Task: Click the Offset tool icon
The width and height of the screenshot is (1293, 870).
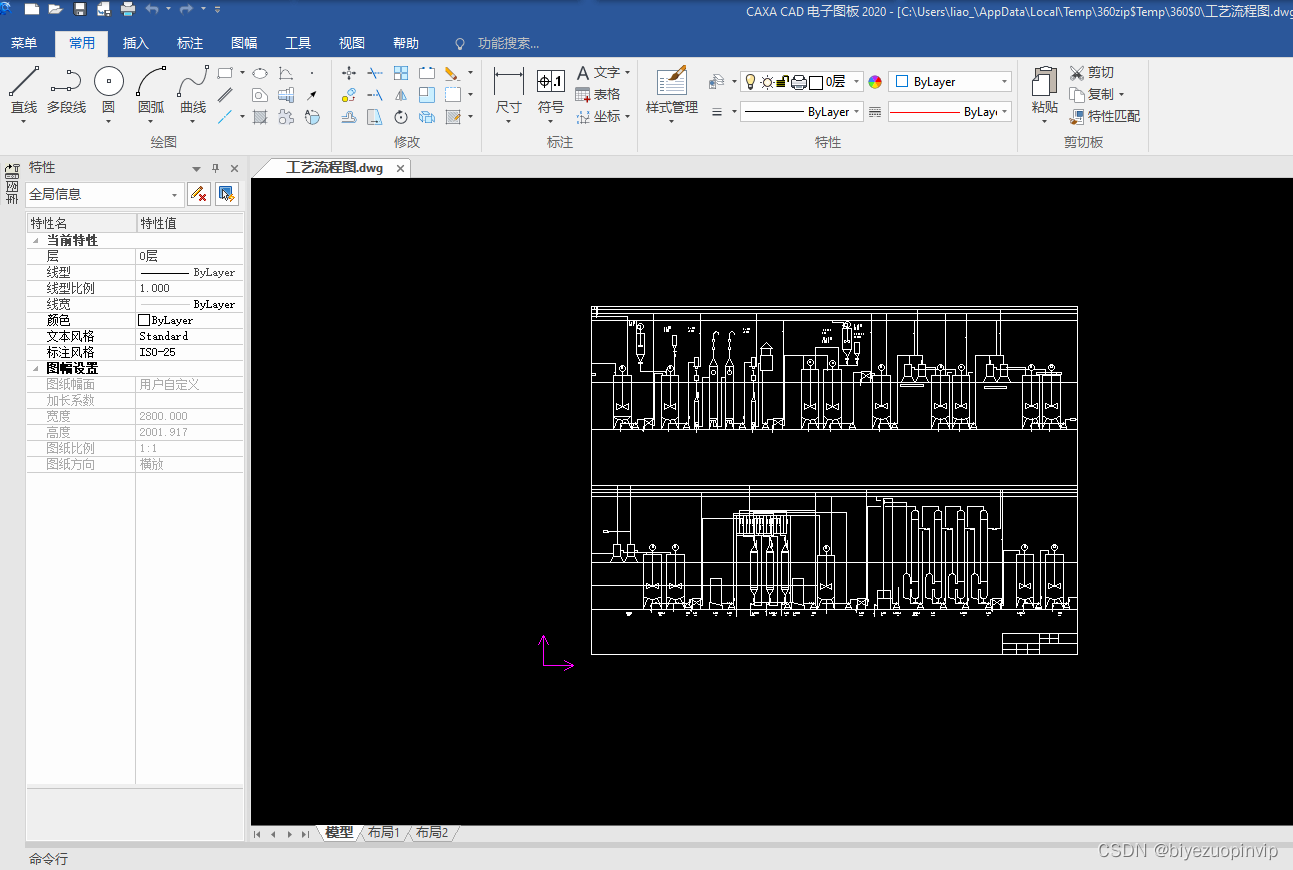Action: [349, 117]
